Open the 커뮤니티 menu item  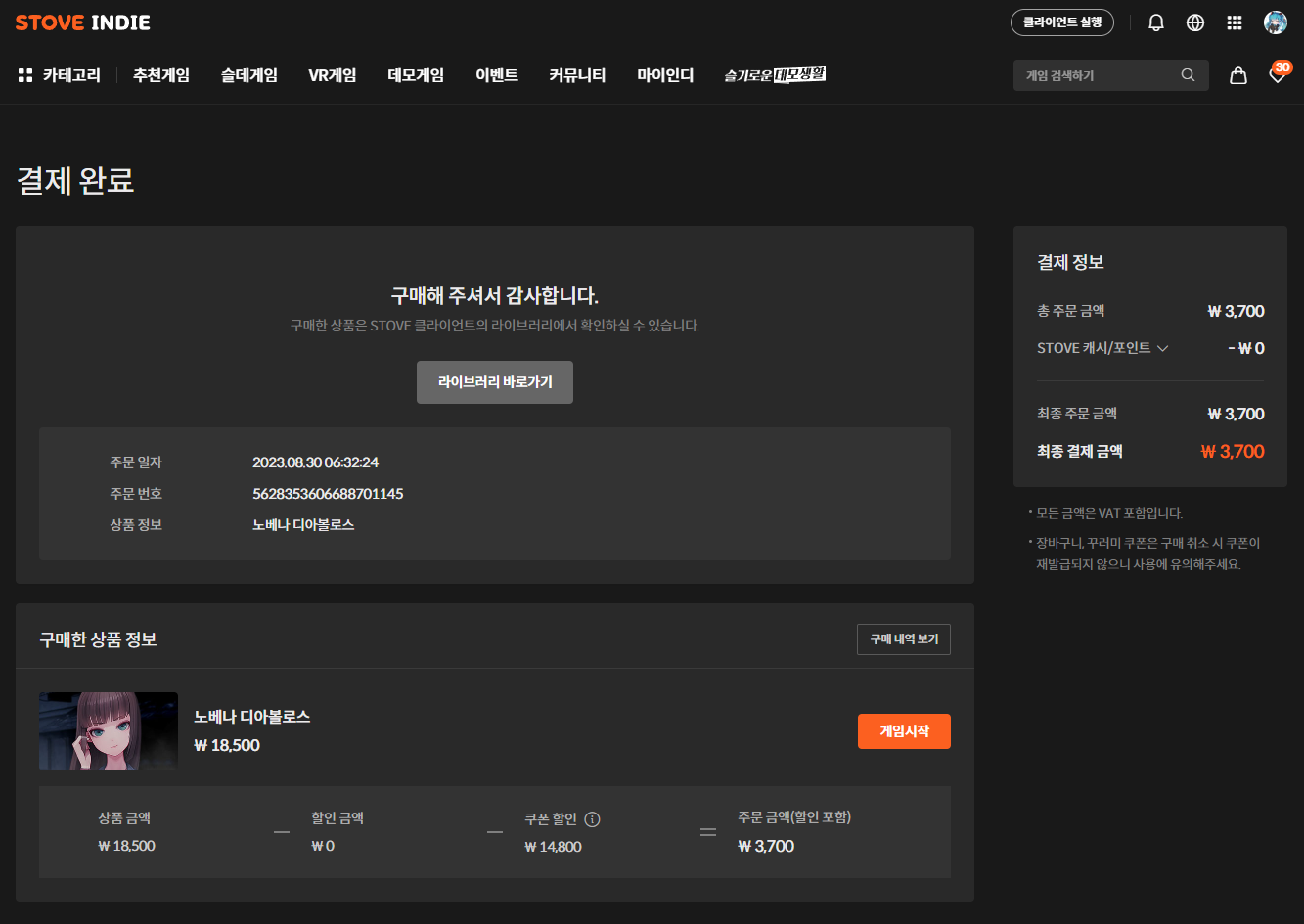point(577,75)
